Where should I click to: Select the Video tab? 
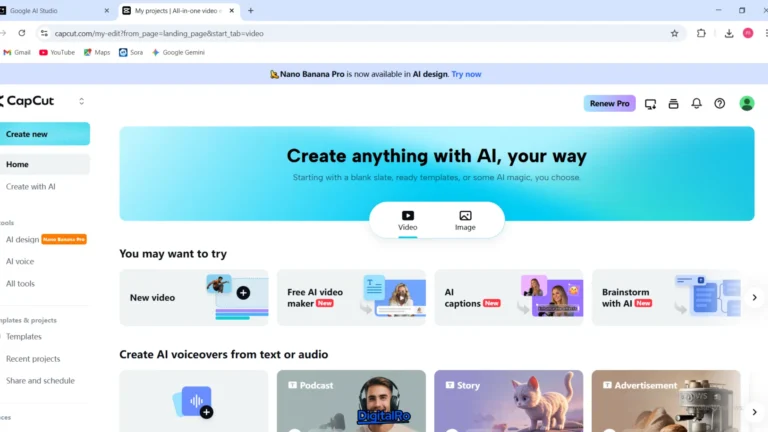click(408, 220)
